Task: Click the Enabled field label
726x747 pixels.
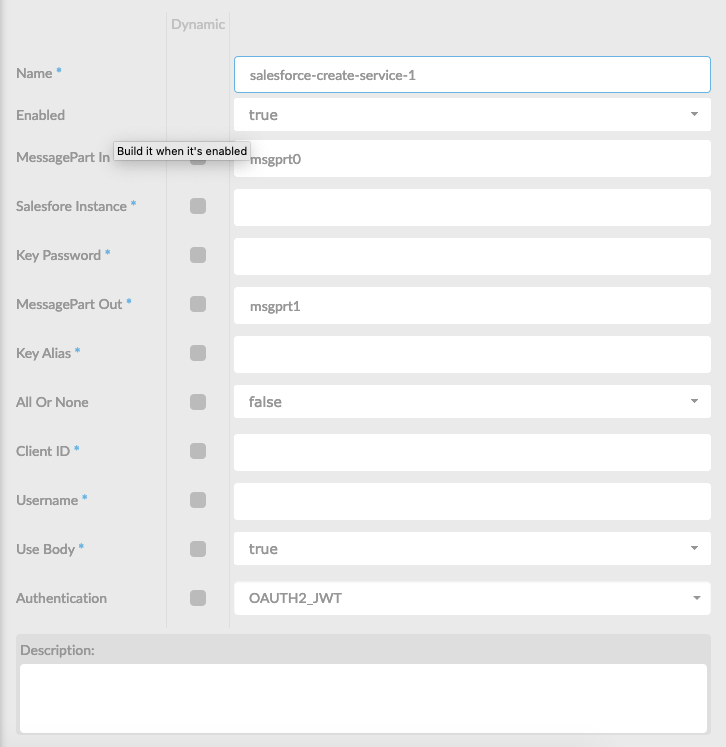Action: [40, 115]
